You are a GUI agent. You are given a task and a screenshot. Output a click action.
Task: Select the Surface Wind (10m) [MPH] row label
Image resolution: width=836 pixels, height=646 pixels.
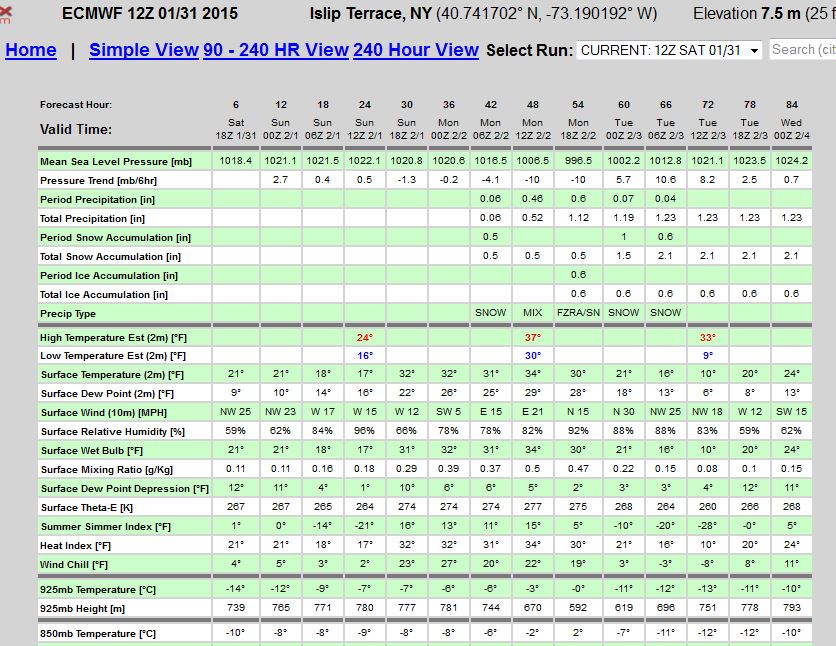tap(103, 413)
